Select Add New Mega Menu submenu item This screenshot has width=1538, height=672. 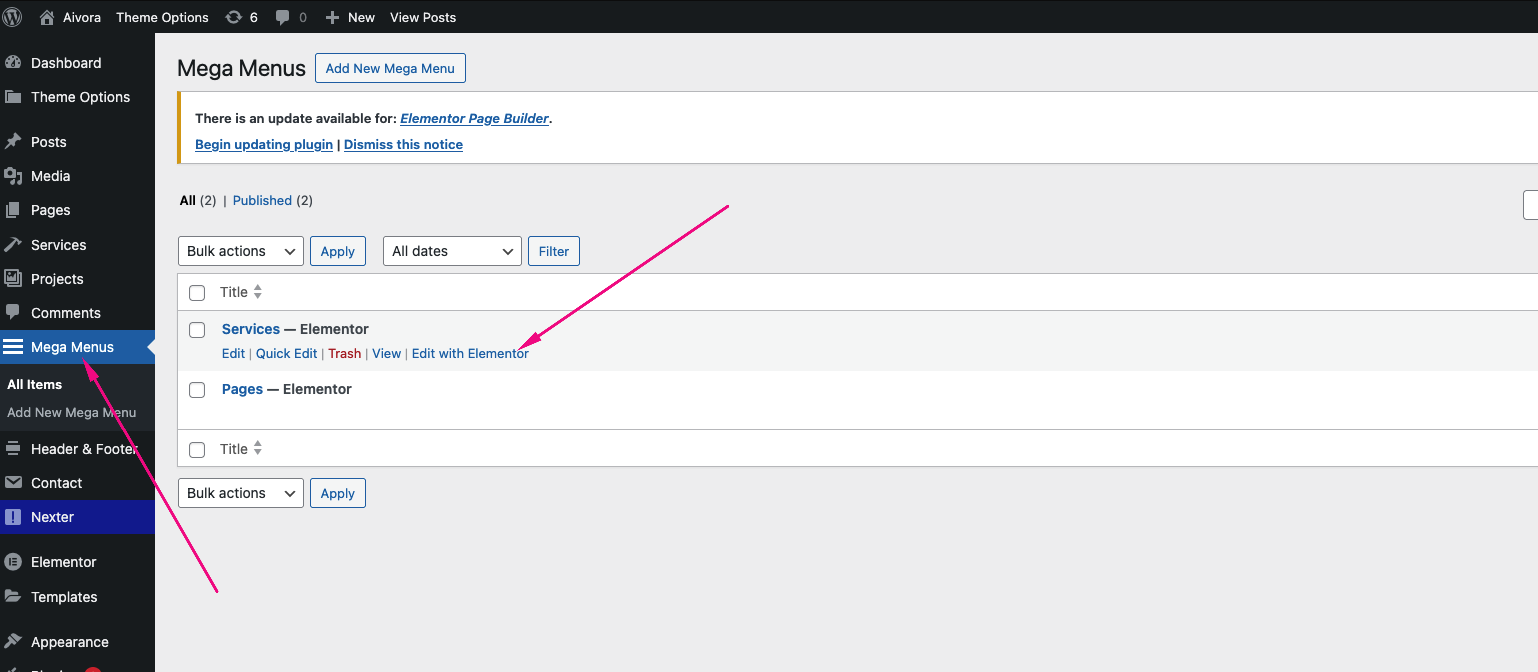pyautogui.click(x=71, y=412)
